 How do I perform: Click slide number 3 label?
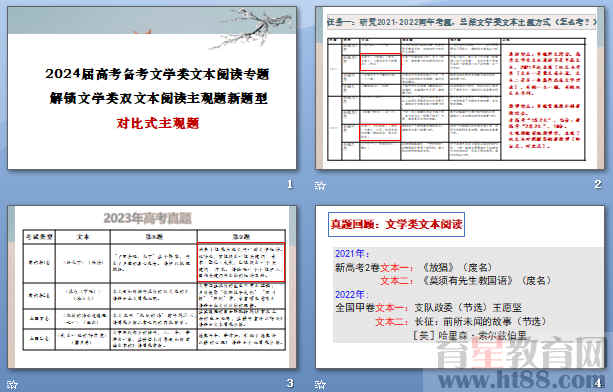point(290,383)
